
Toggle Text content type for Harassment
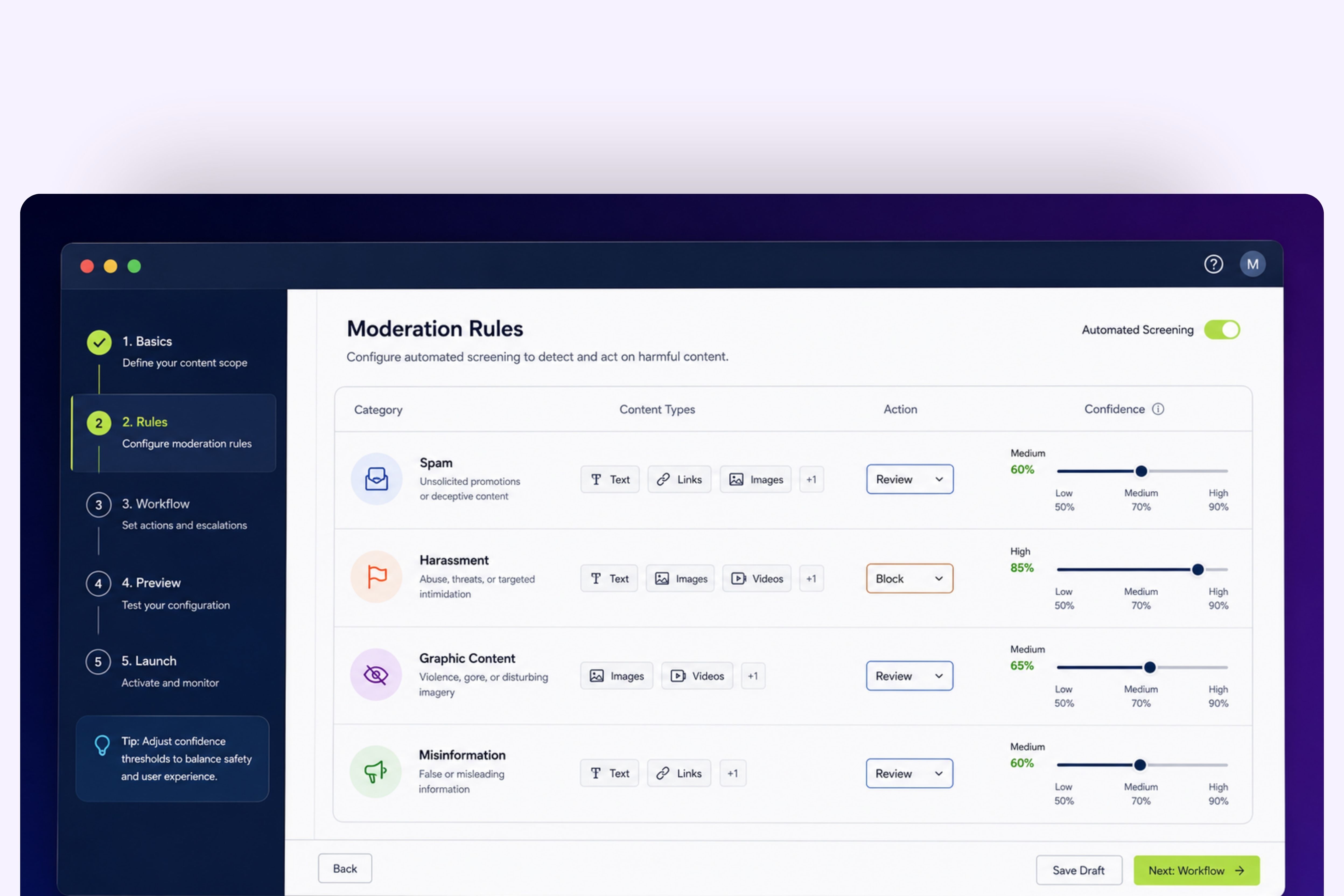(609, 578)
